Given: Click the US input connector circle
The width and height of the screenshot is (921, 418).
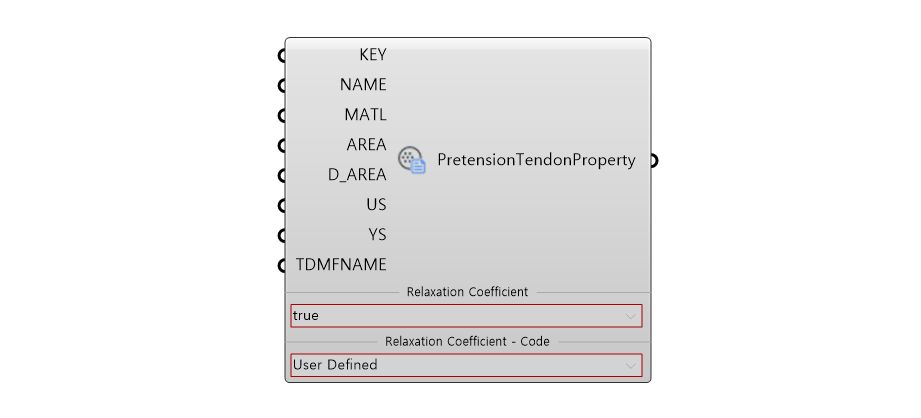Looking at the screenshot, I should [282, 205].
